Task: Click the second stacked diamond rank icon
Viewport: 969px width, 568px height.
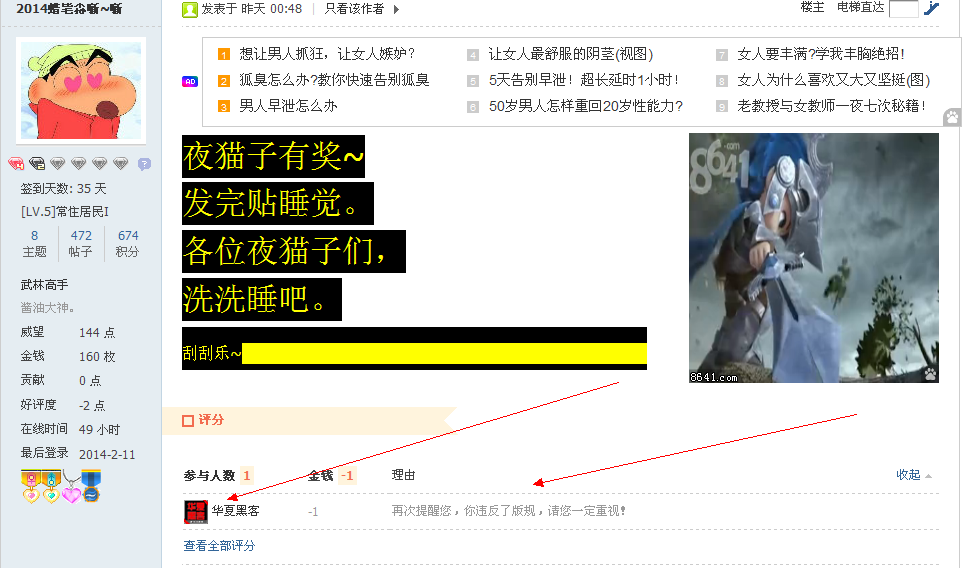Action: 37,164
